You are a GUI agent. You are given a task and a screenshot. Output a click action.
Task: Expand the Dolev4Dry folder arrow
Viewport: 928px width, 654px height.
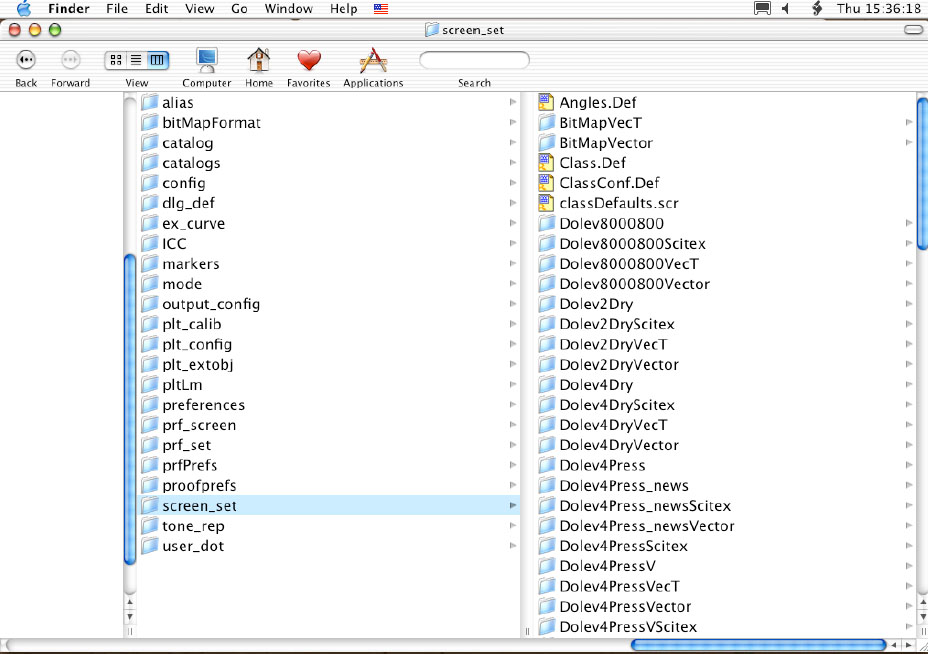click(908, 385)
